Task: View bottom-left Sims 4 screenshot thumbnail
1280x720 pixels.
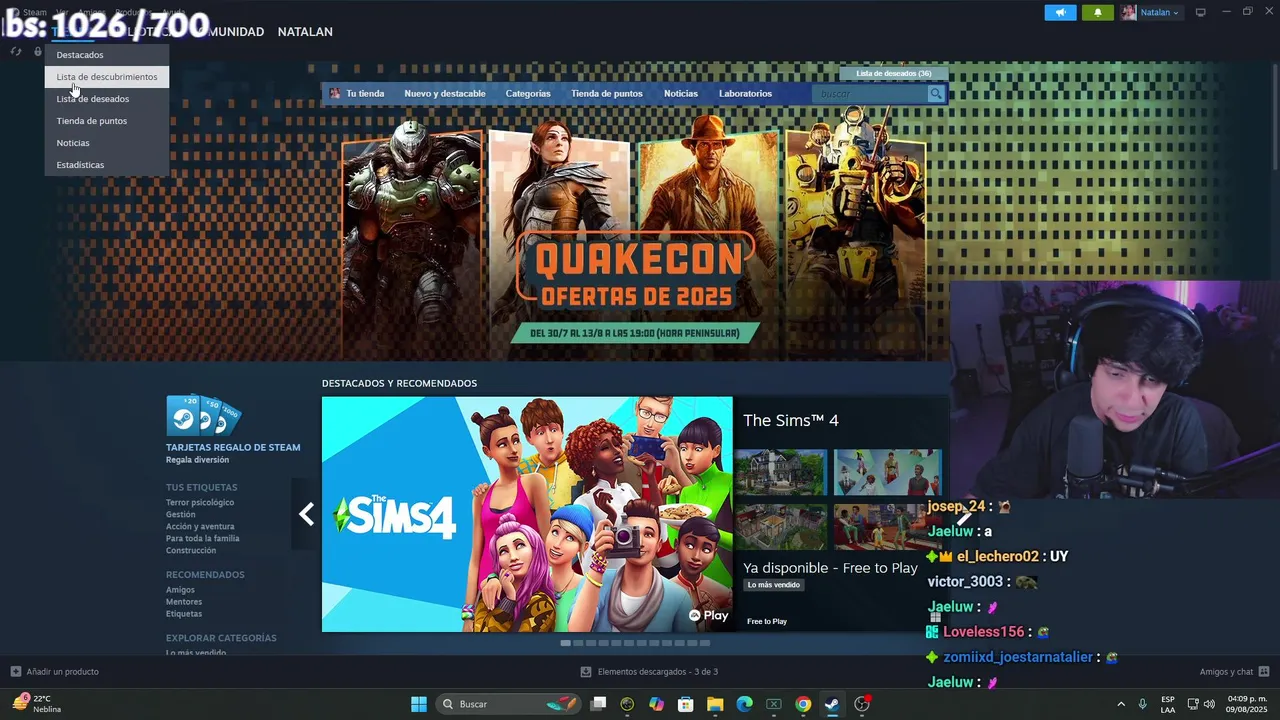Action: [x=781, y=527]
